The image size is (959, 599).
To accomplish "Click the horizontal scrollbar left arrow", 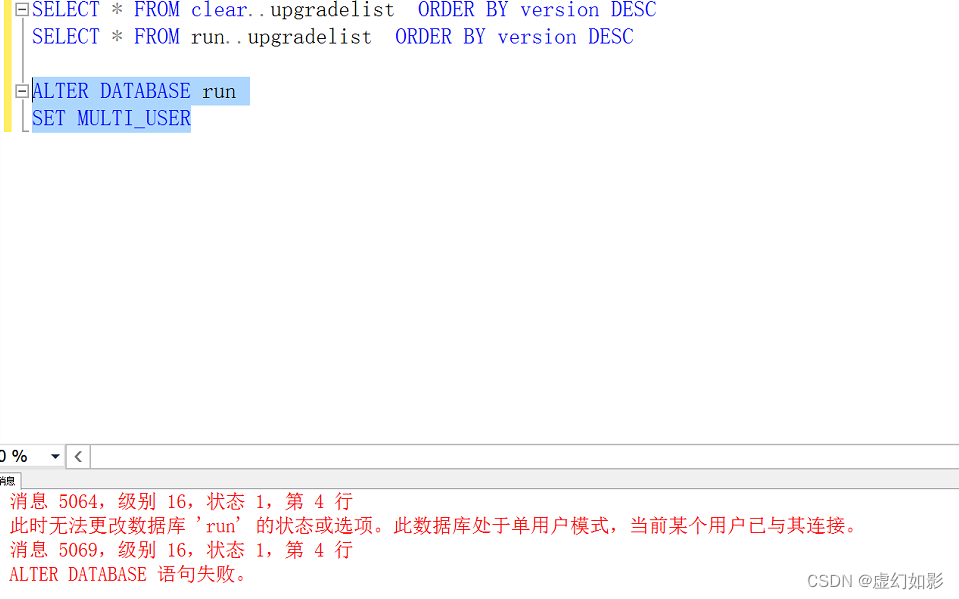I will pos(78,455).
